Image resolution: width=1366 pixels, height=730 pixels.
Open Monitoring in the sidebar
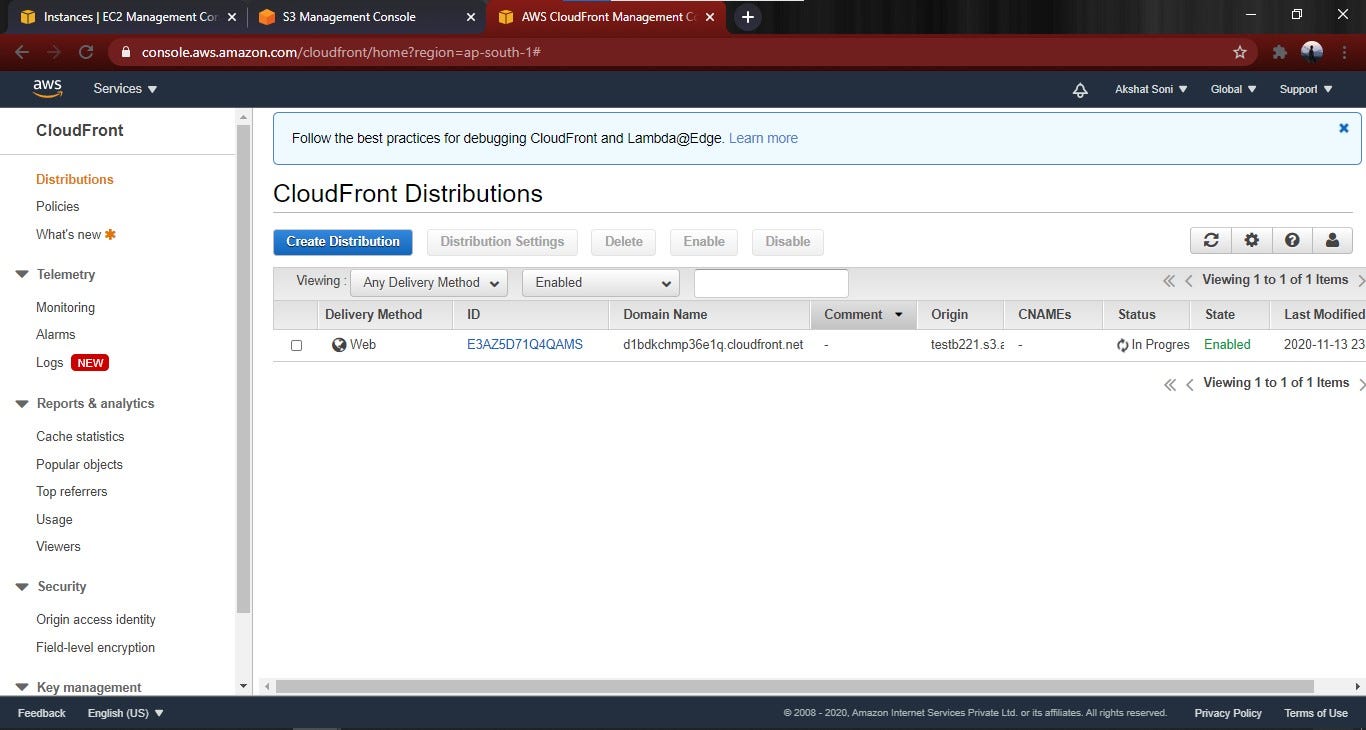(66, 307)
